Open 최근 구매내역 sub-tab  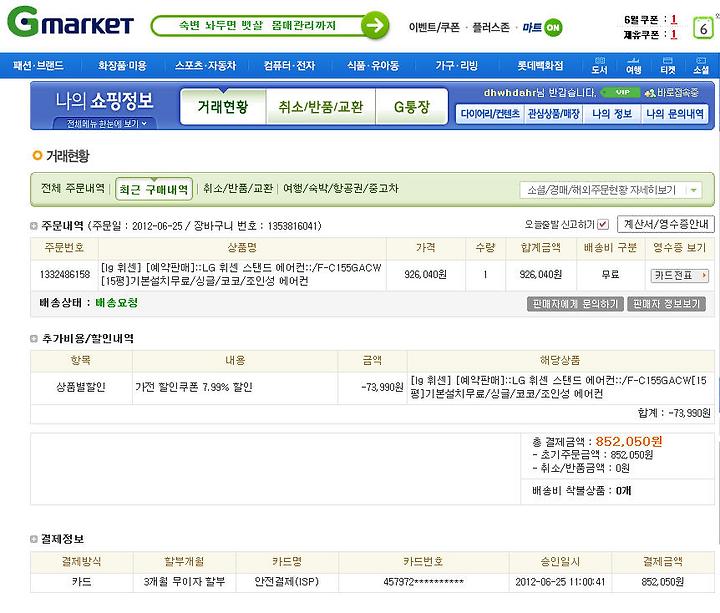tap(154, 189)
